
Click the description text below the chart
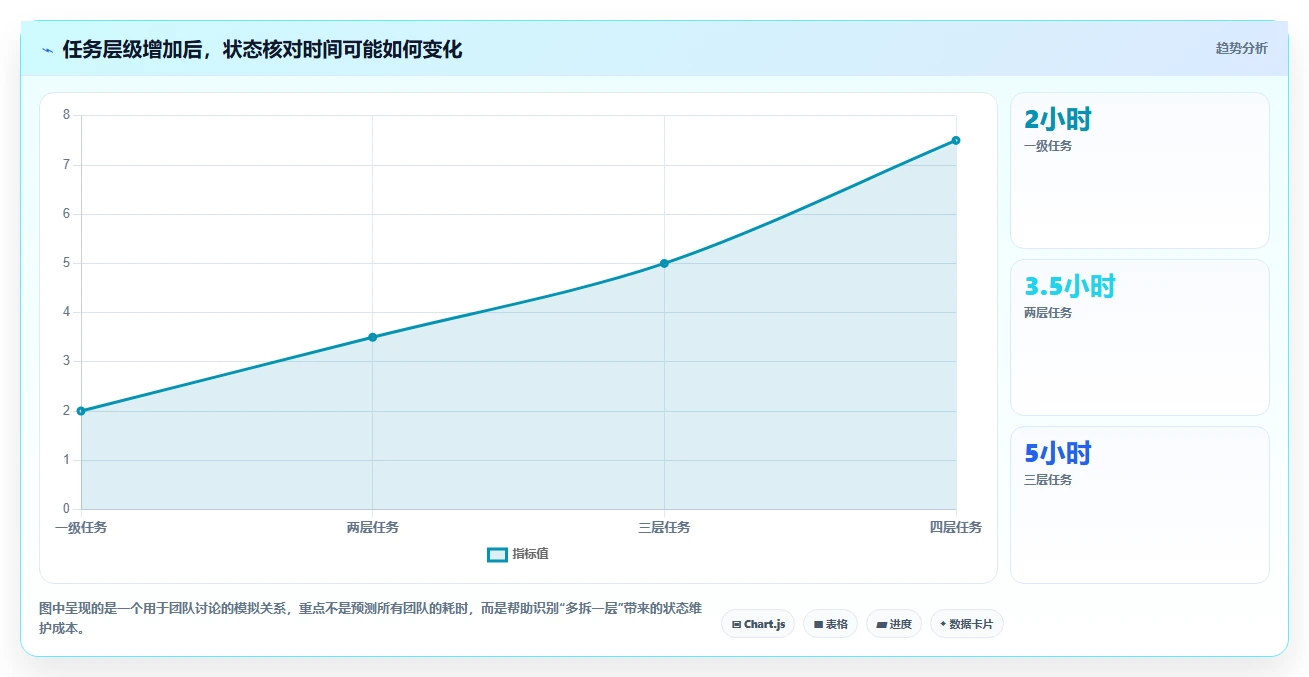pos(369,618)
